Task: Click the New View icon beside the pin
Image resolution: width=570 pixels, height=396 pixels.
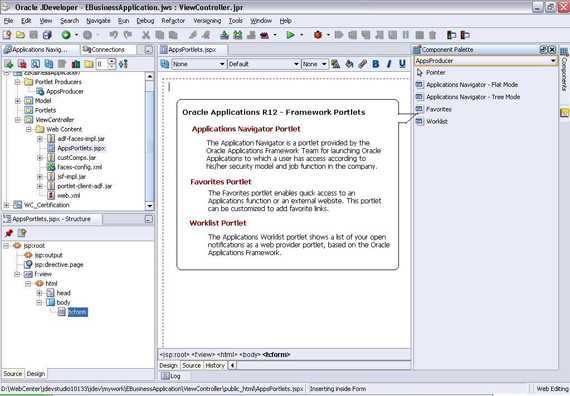Action: point(22,233)
